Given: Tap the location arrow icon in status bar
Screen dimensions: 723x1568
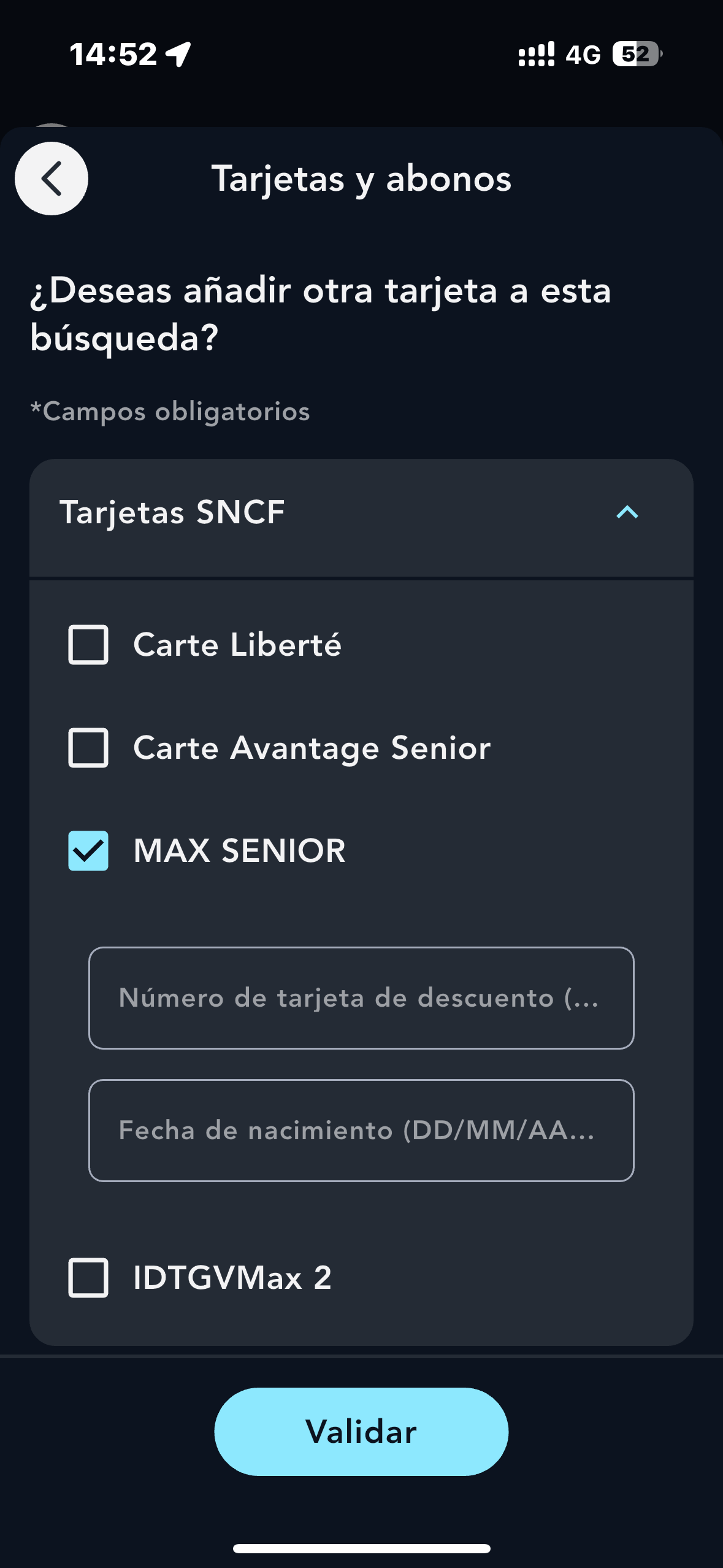Looking at the screenshot, I should pos(179,54).
